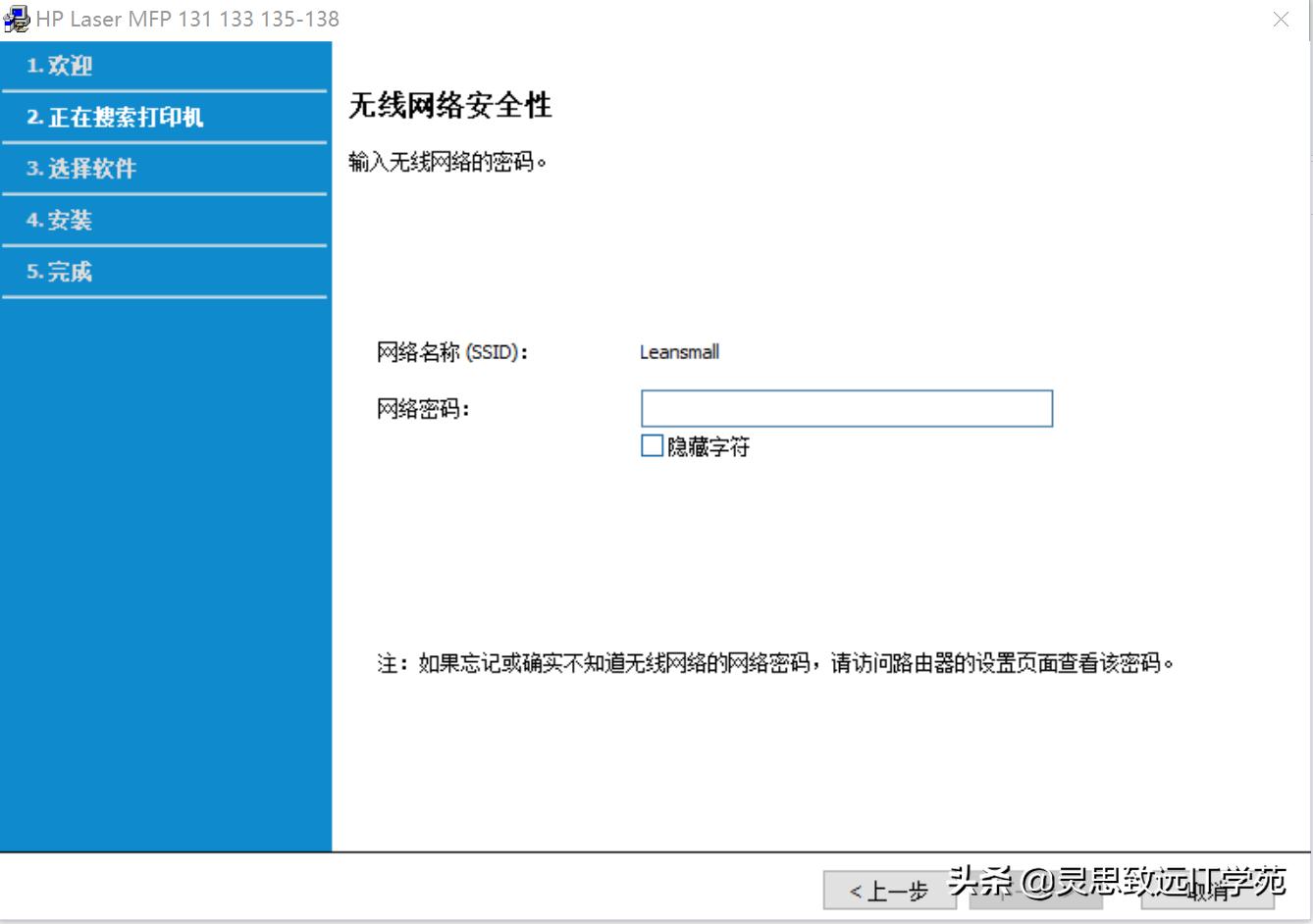
Task: Select step "1. 欢迎" in the sidebar
Action: pos(64,65)
